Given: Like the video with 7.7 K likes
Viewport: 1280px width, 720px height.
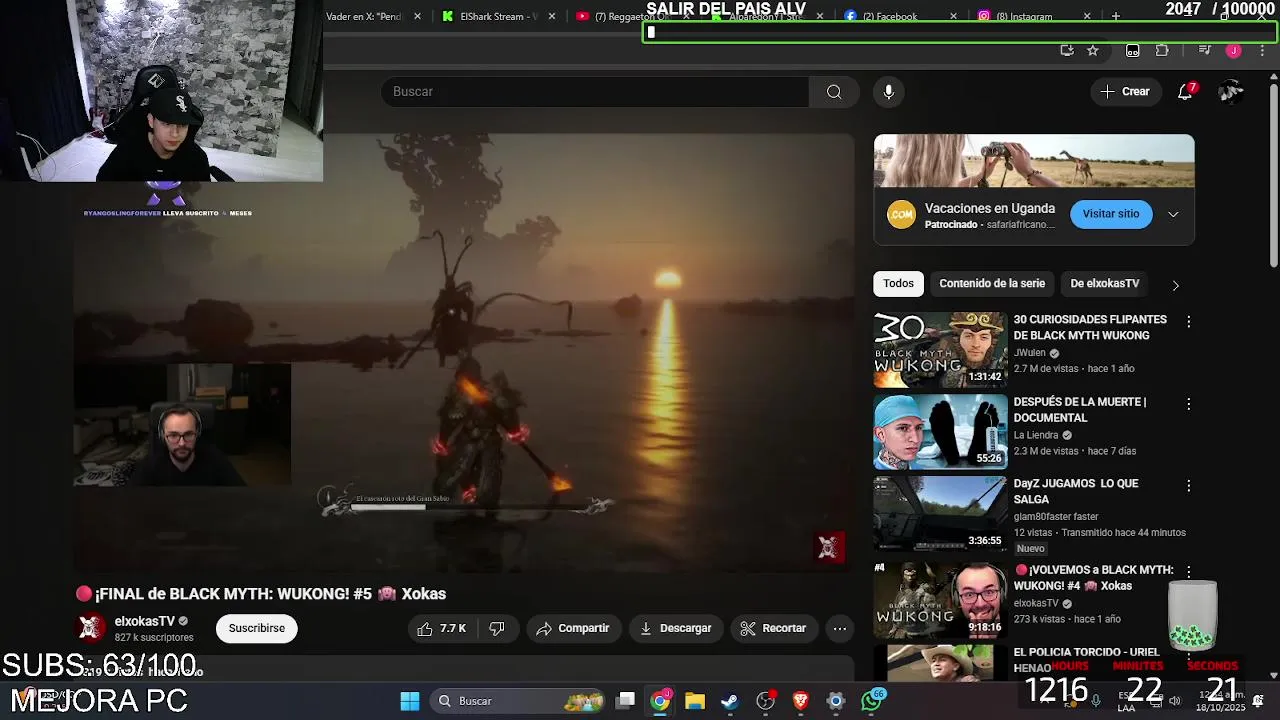Looking at the screenshot, I should point(442,628).
